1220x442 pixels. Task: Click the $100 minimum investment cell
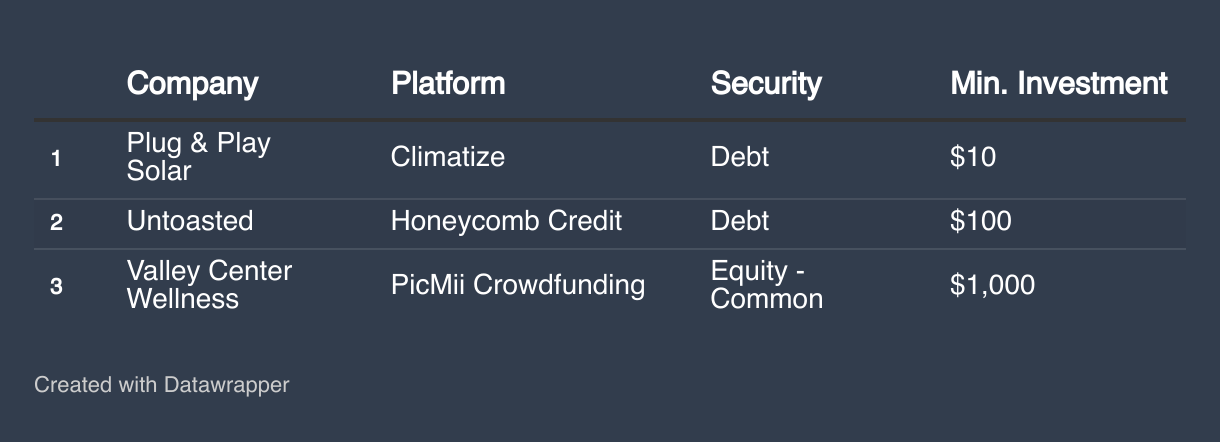coord(981,221)
